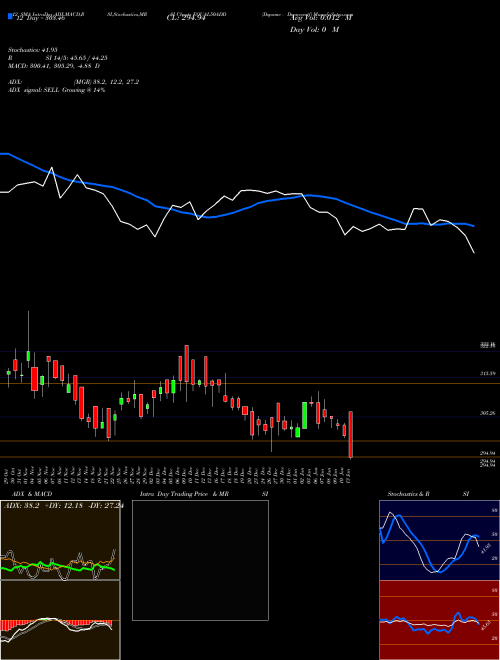
Task: Click the MACD histogram chart thumbnail
Action: (x=60, y=620)
